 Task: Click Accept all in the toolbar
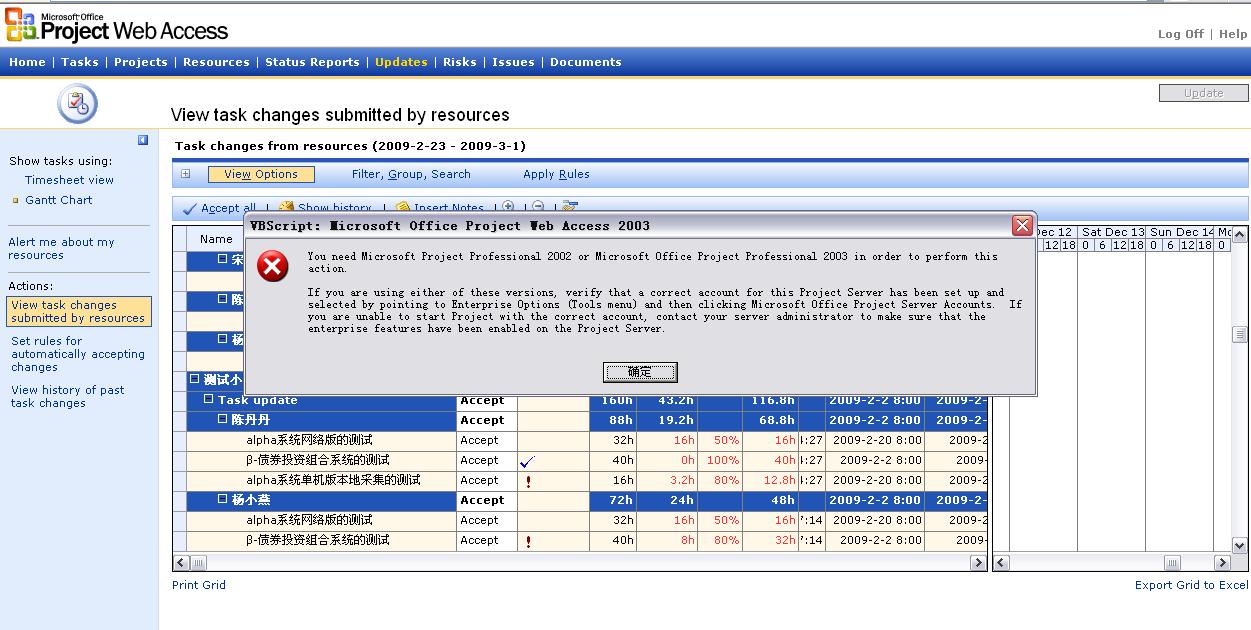[228, 208]
